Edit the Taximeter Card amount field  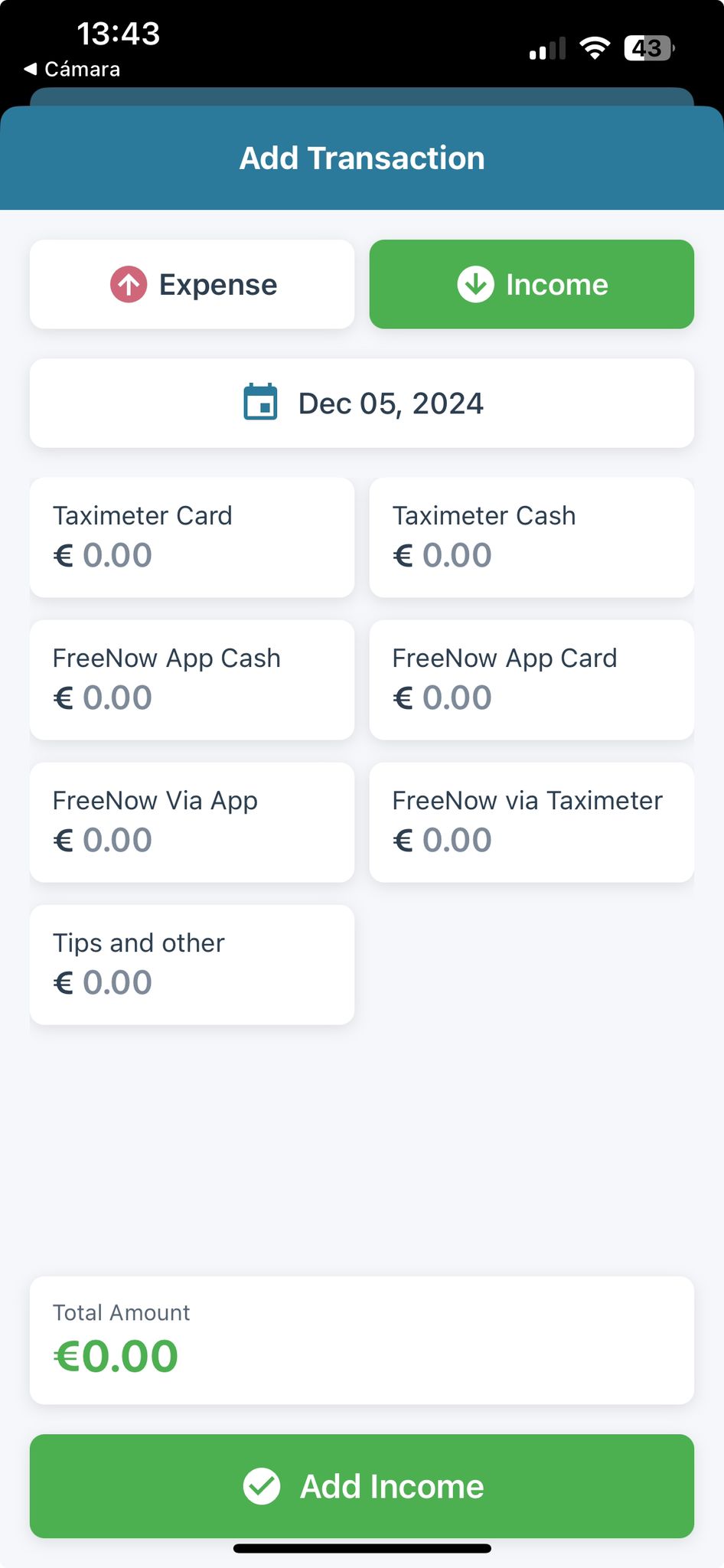tap(192, 537)
